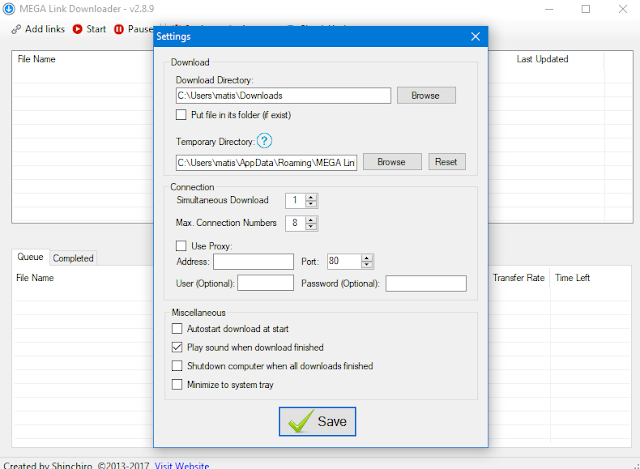Focus the proxy Address field
This screenshot has height=469, width=640.
click(253, 262)
